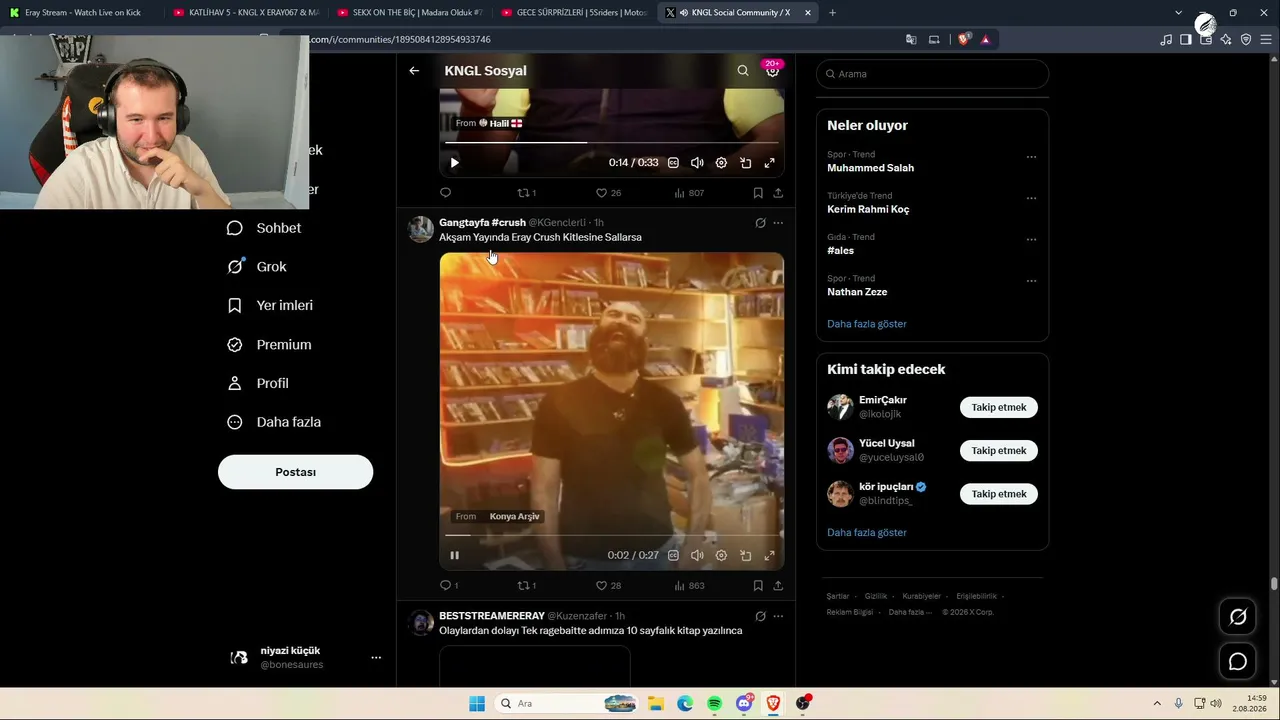
Task: Focus the Arama search field
Action: pos(932,74)
